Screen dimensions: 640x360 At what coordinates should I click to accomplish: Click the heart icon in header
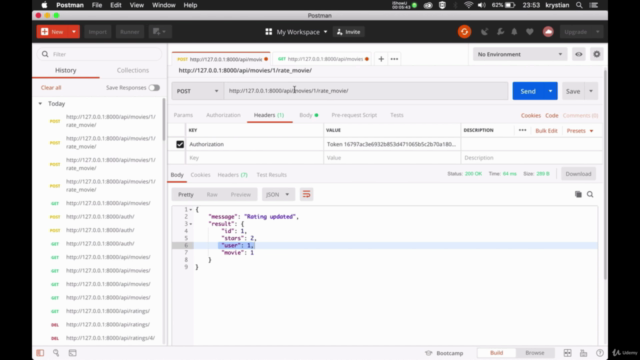click(x=530, y=32)
